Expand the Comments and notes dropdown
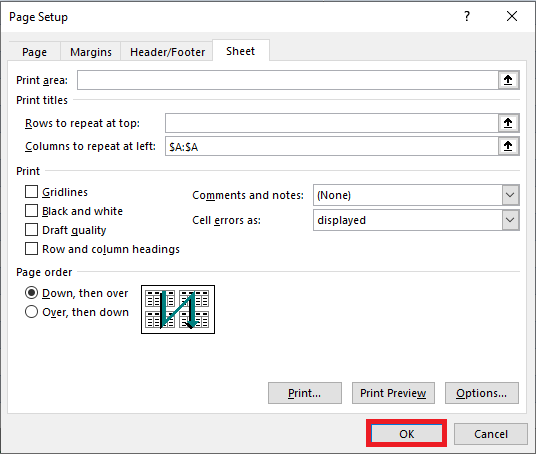Viewport: 536px width, 454px height. point(510,195)
